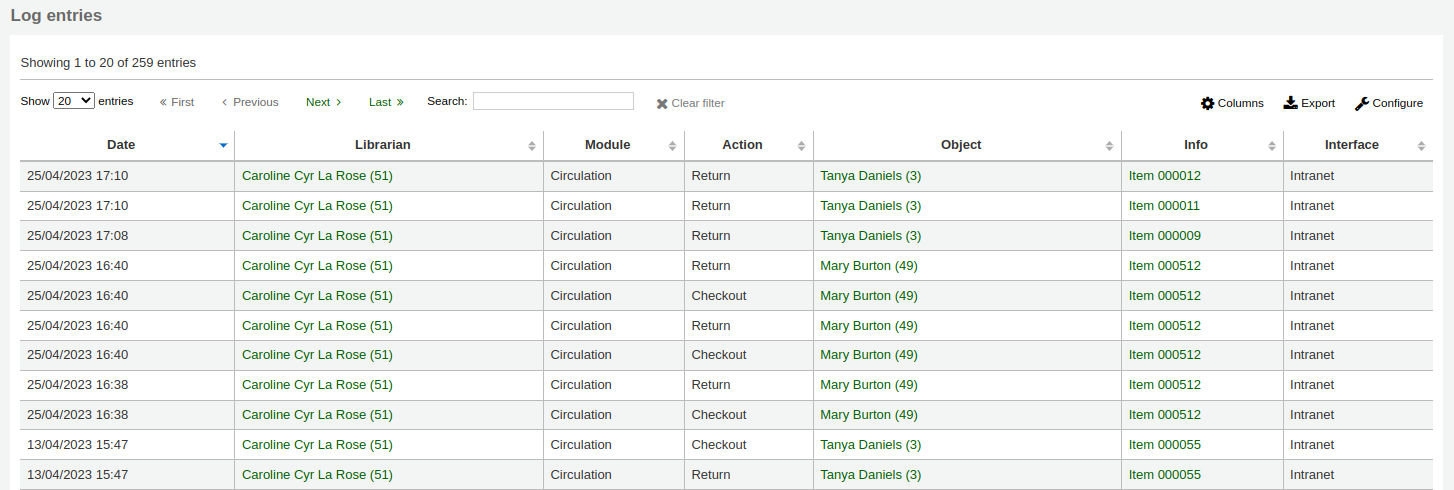Open the Item 000012 link

[1165, 176]
